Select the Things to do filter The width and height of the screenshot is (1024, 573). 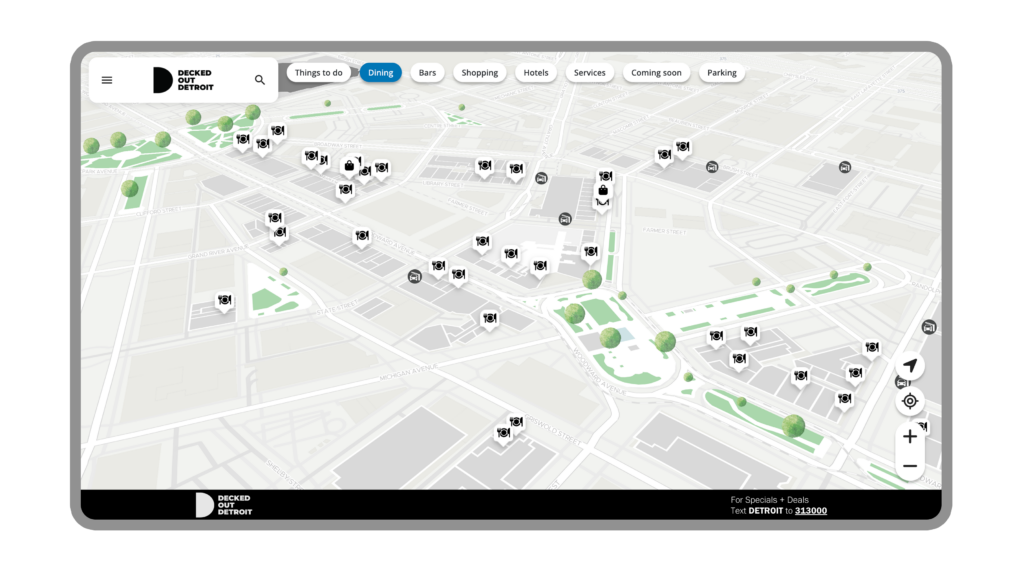(x=319, y=73)
